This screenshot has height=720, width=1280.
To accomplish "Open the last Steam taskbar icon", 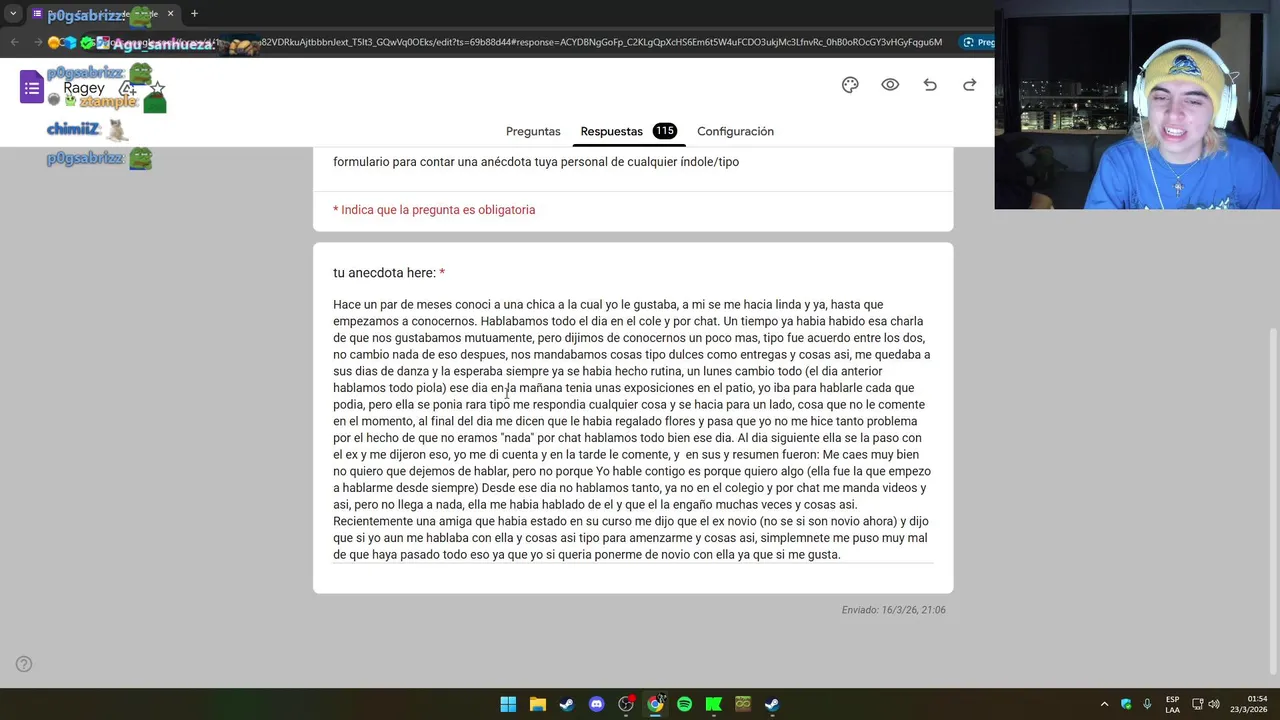I will [x=772, y=704].
